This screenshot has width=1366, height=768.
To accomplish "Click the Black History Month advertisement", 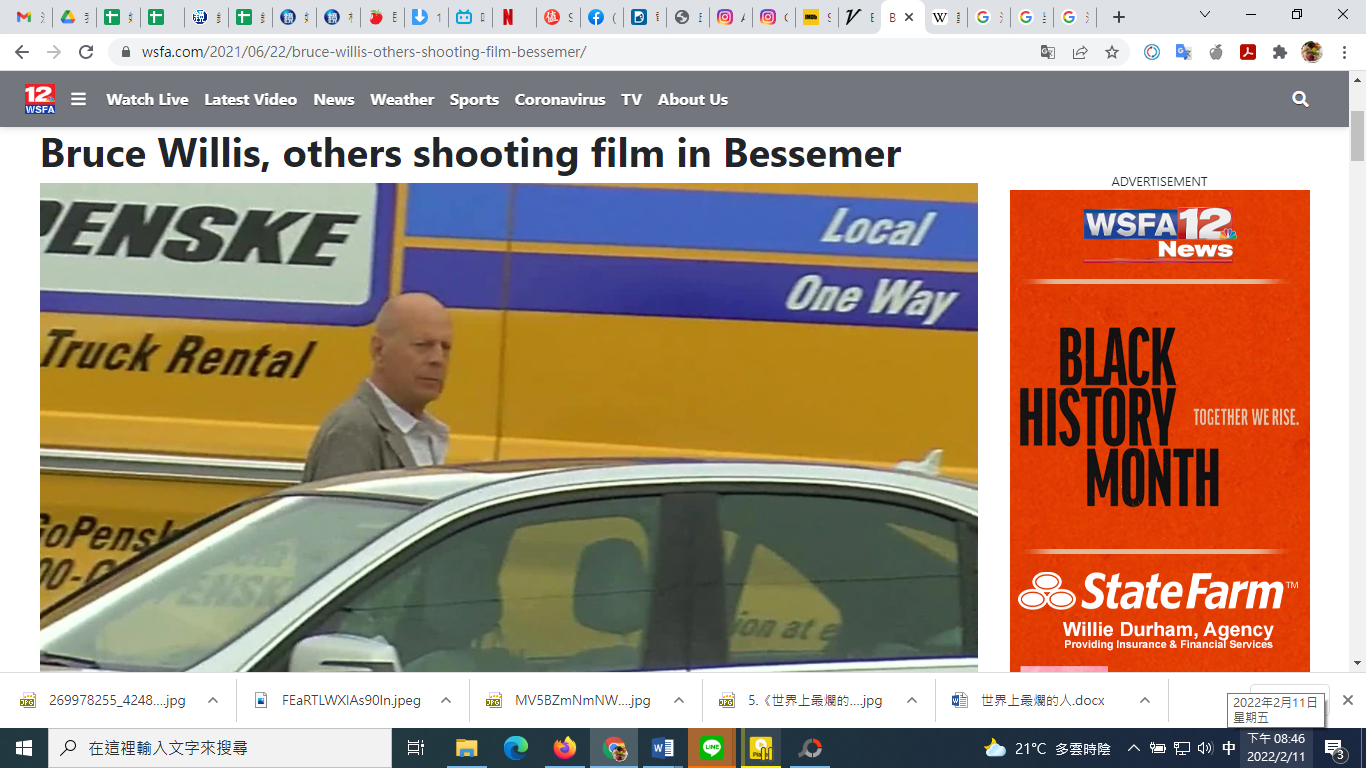I will [x=1160, y=430].
